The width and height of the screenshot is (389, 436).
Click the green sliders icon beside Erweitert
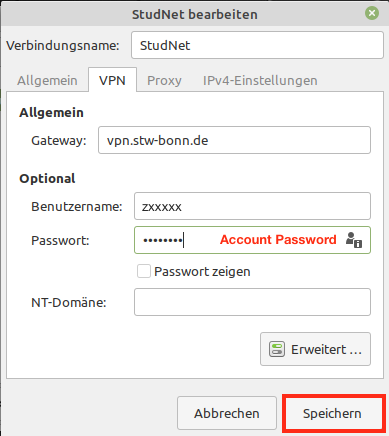(277, 349)
